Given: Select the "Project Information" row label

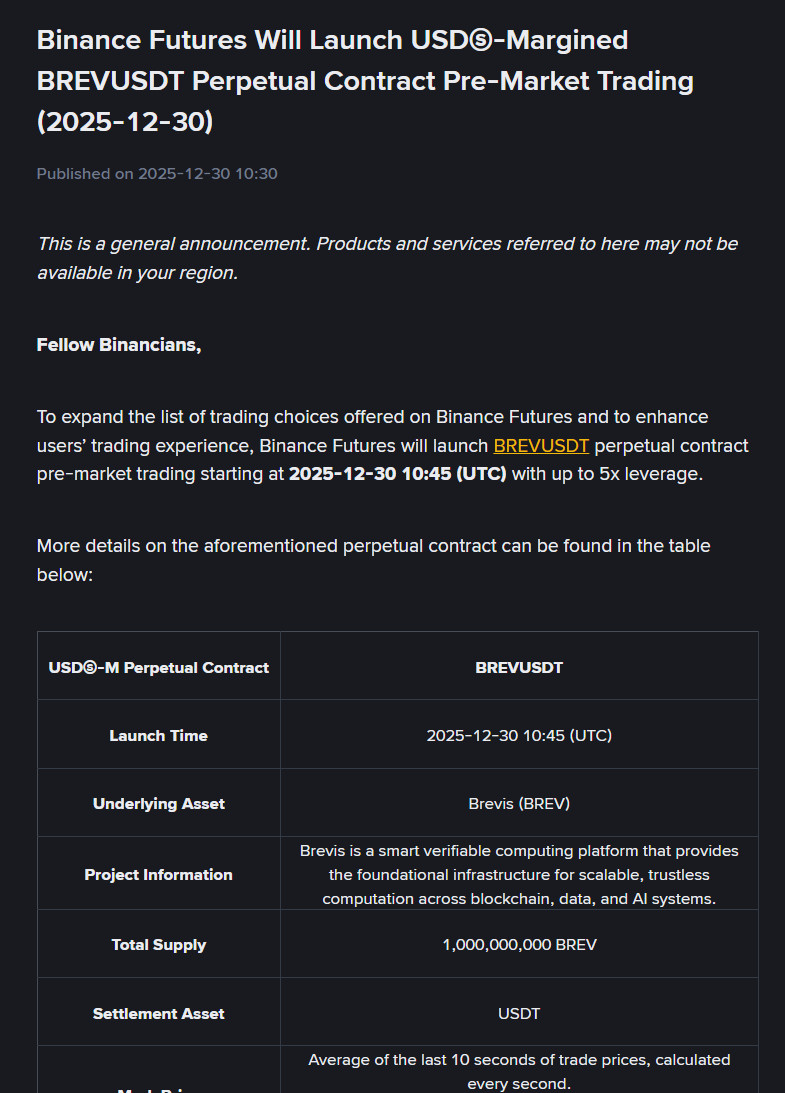Looking at the screenshot, I should click(159, 875).
